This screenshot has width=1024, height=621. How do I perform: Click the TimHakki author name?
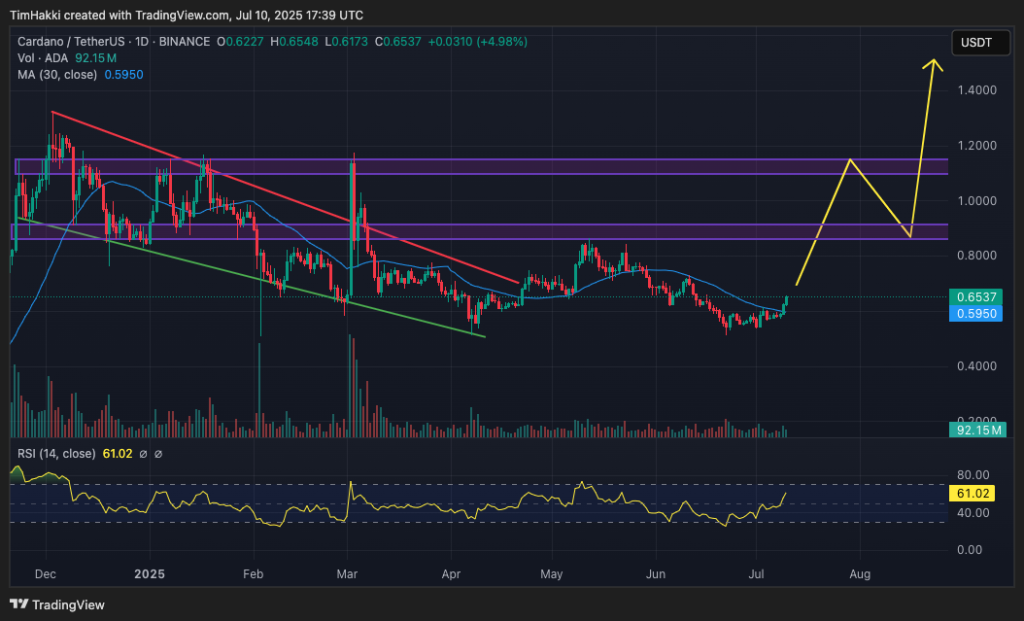tap(36, 15)
